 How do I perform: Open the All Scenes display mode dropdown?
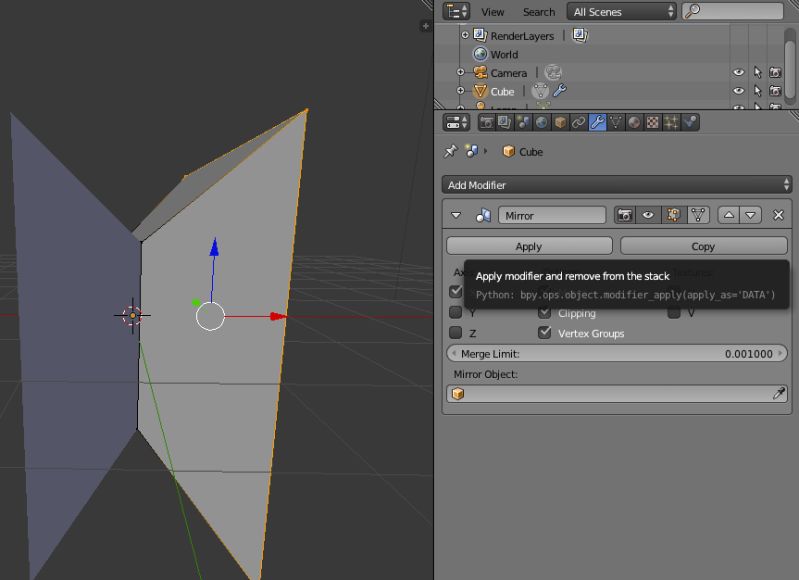(622, 11)
